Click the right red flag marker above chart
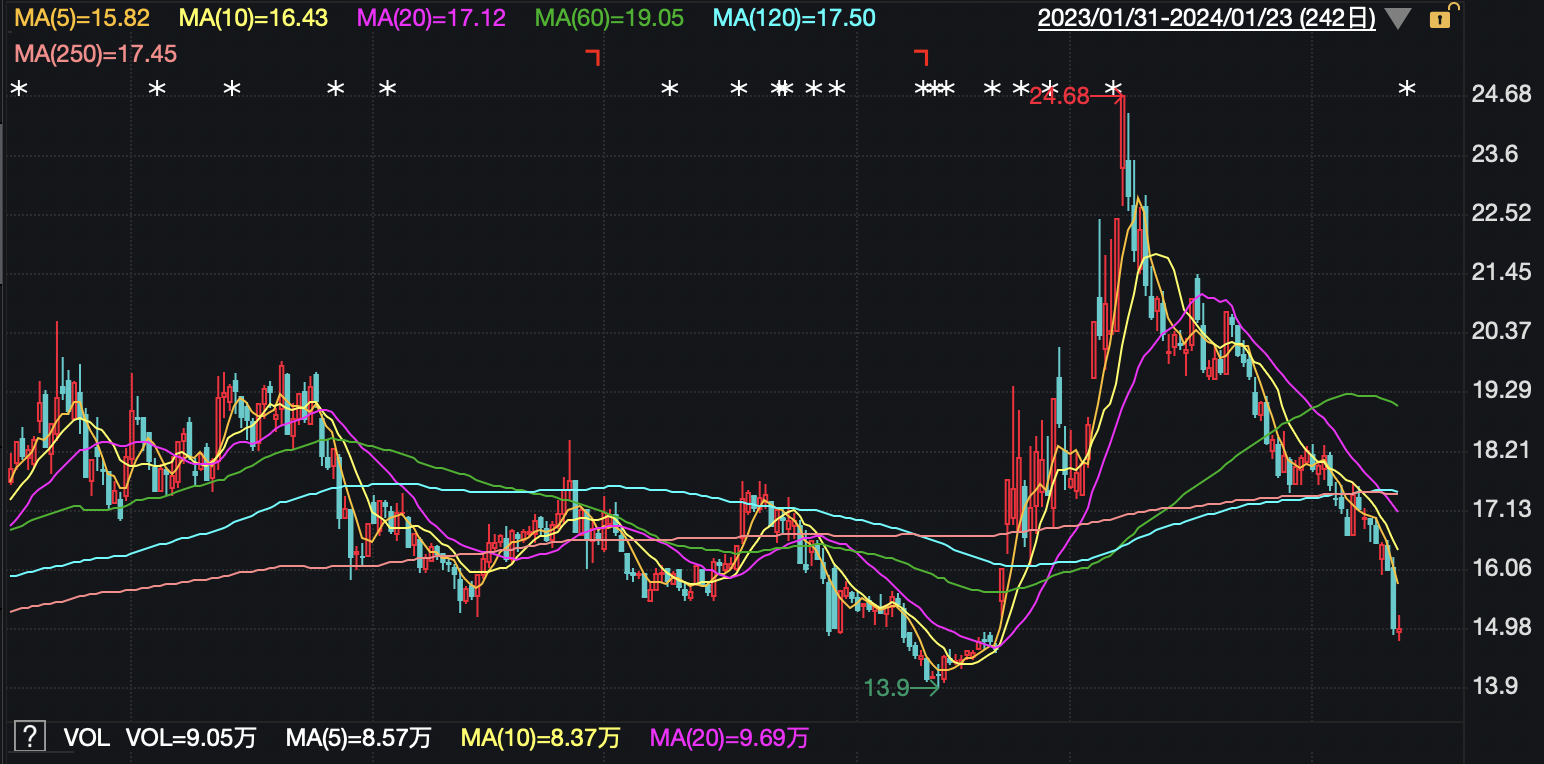The image size is (1544, 764). [x=921, y=56]
